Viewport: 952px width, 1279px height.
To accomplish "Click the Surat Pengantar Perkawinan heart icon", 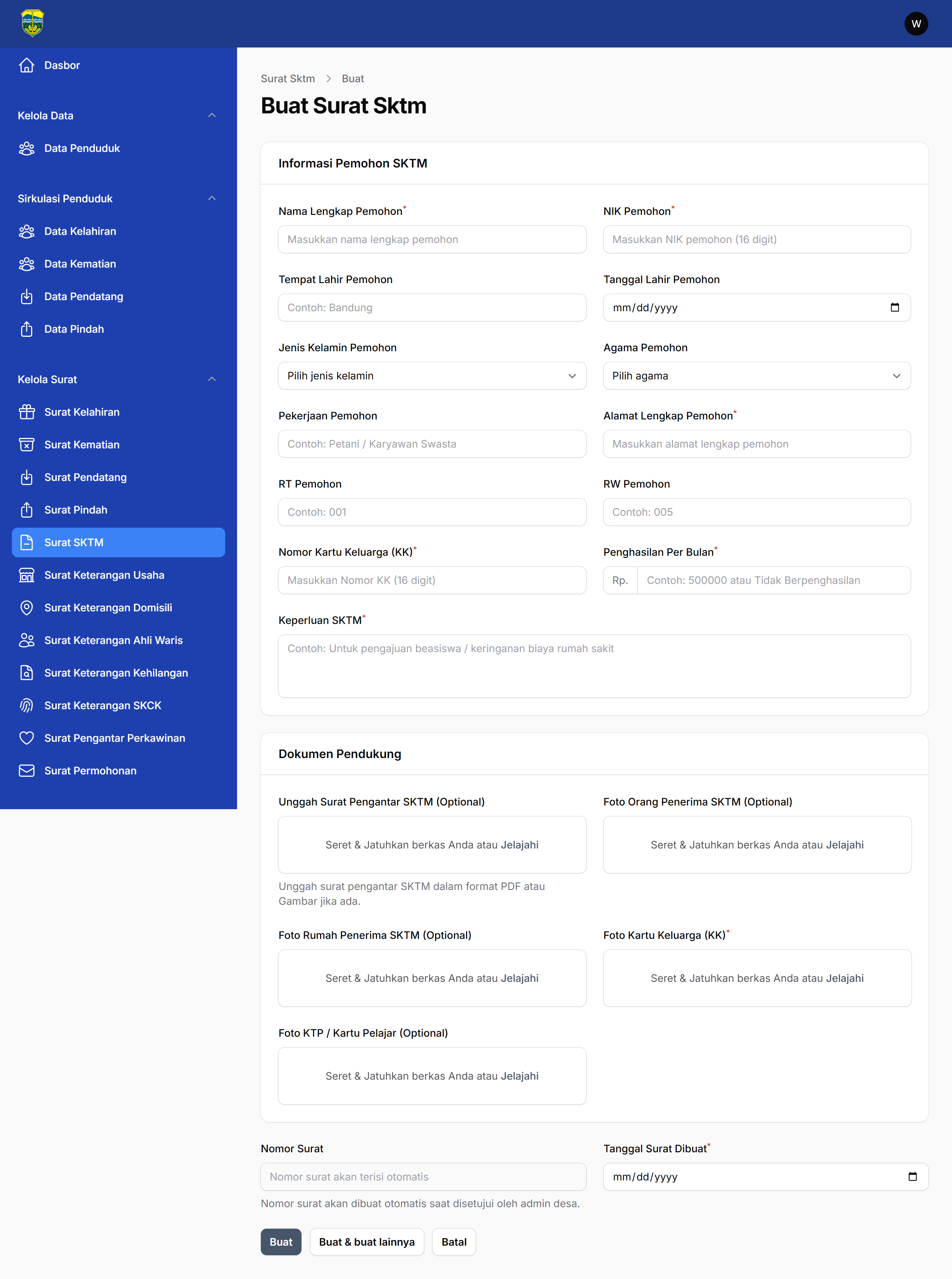I will [x=27, y=738].
